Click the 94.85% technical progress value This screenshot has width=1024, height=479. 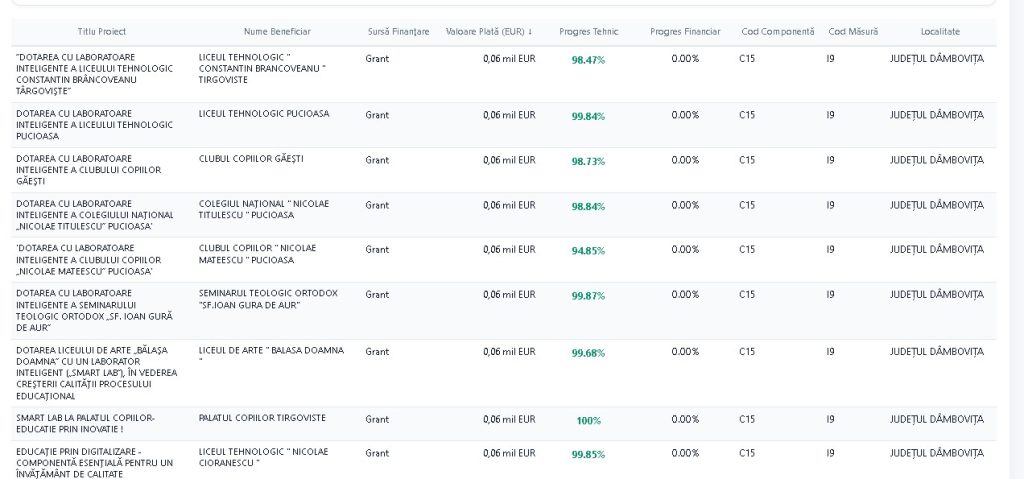(588, 251)
